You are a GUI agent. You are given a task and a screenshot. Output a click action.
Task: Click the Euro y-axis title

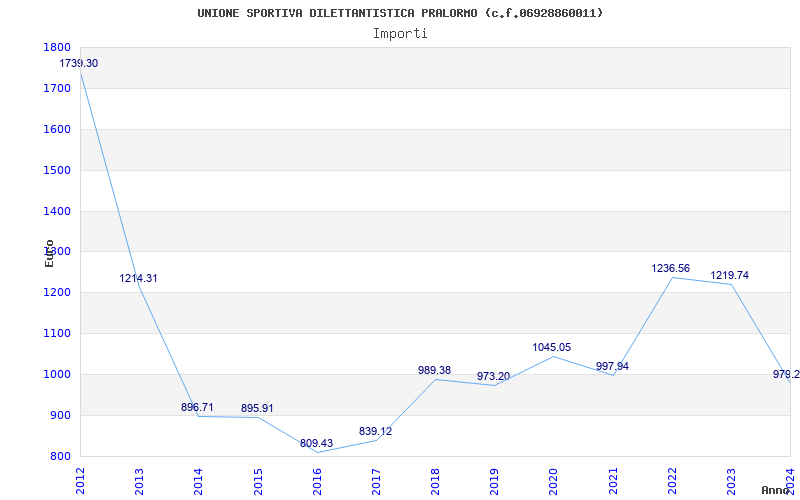pos(49,253)
